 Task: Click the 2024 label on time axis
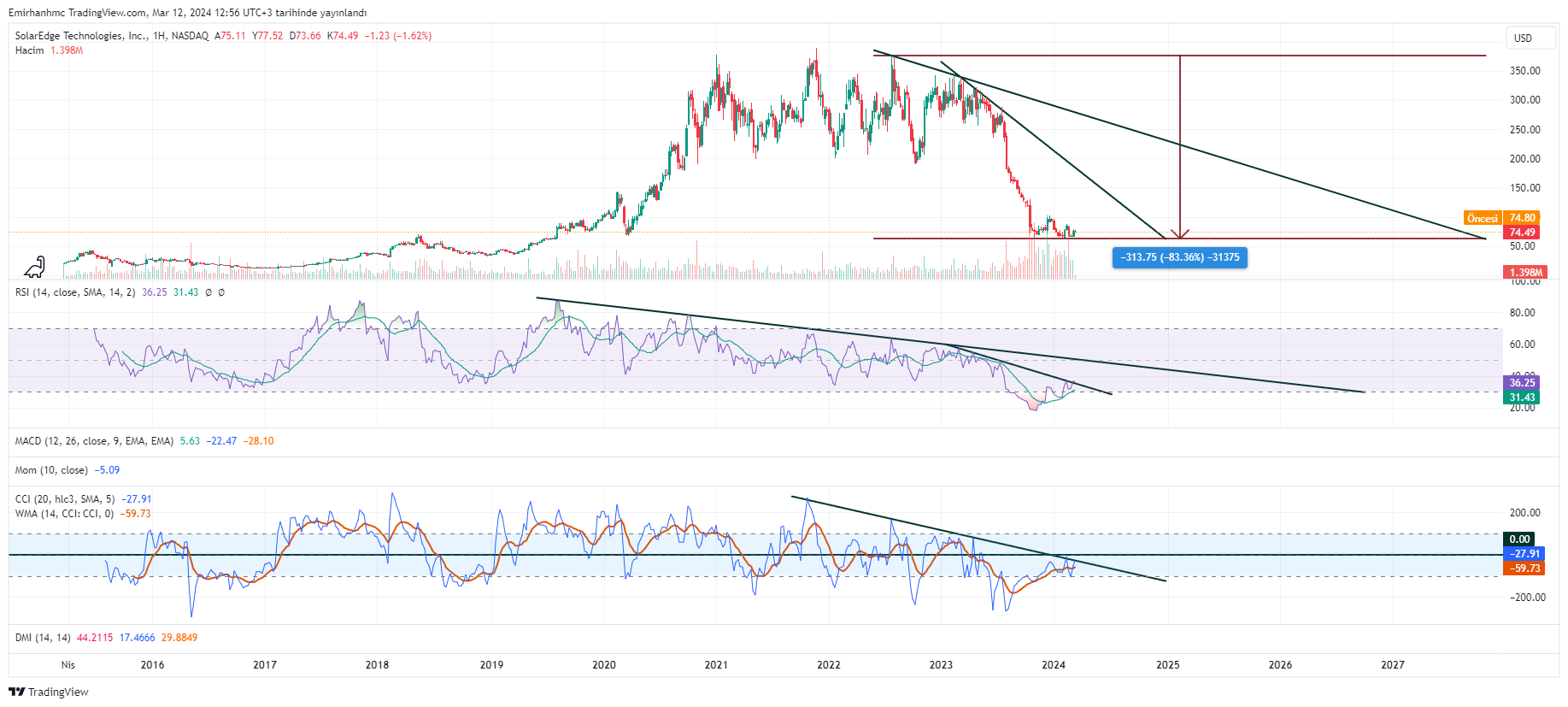[x=1054, y=665]
